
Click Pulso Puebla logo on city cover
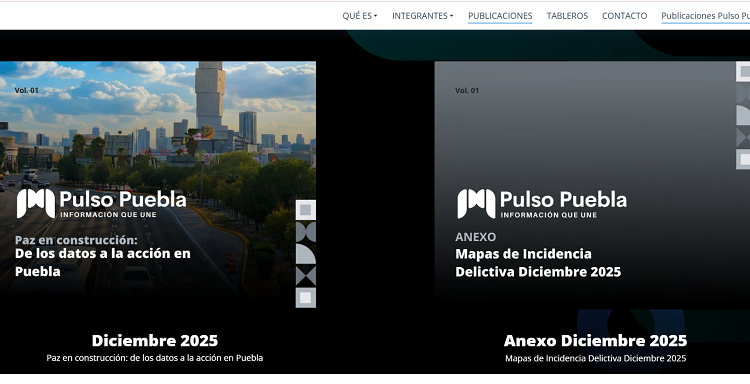pos(101,203)
